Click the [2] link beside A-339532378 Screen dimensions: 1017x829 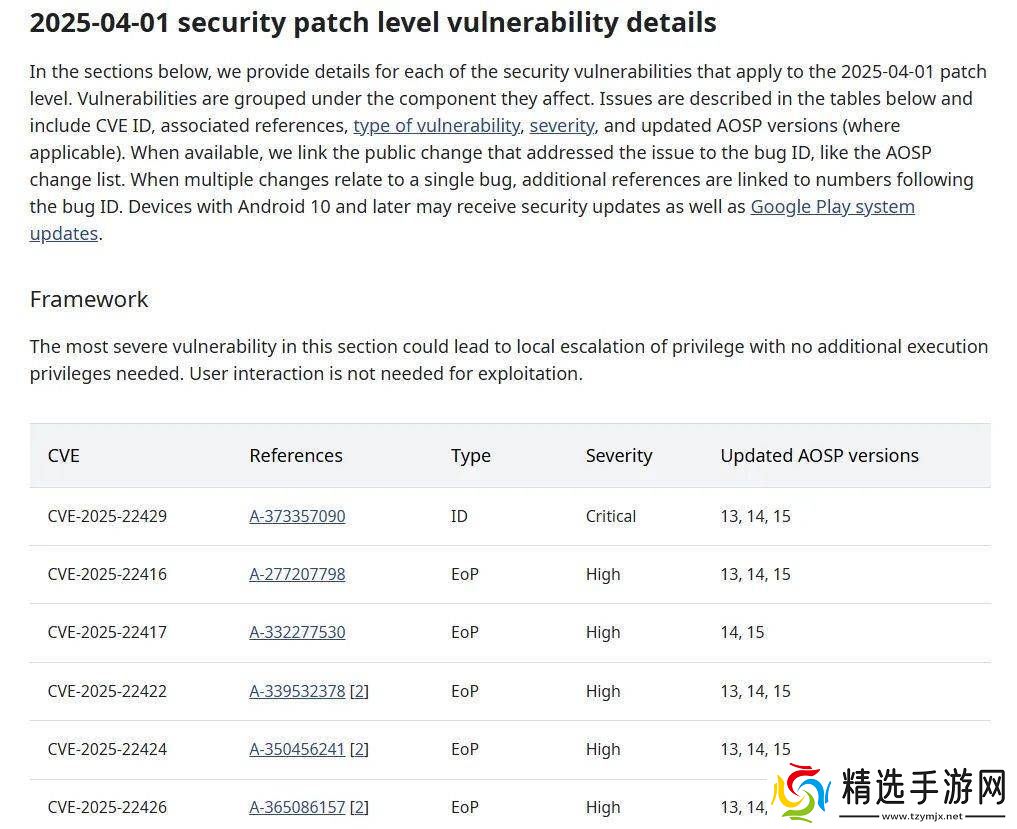pos(359,692)
